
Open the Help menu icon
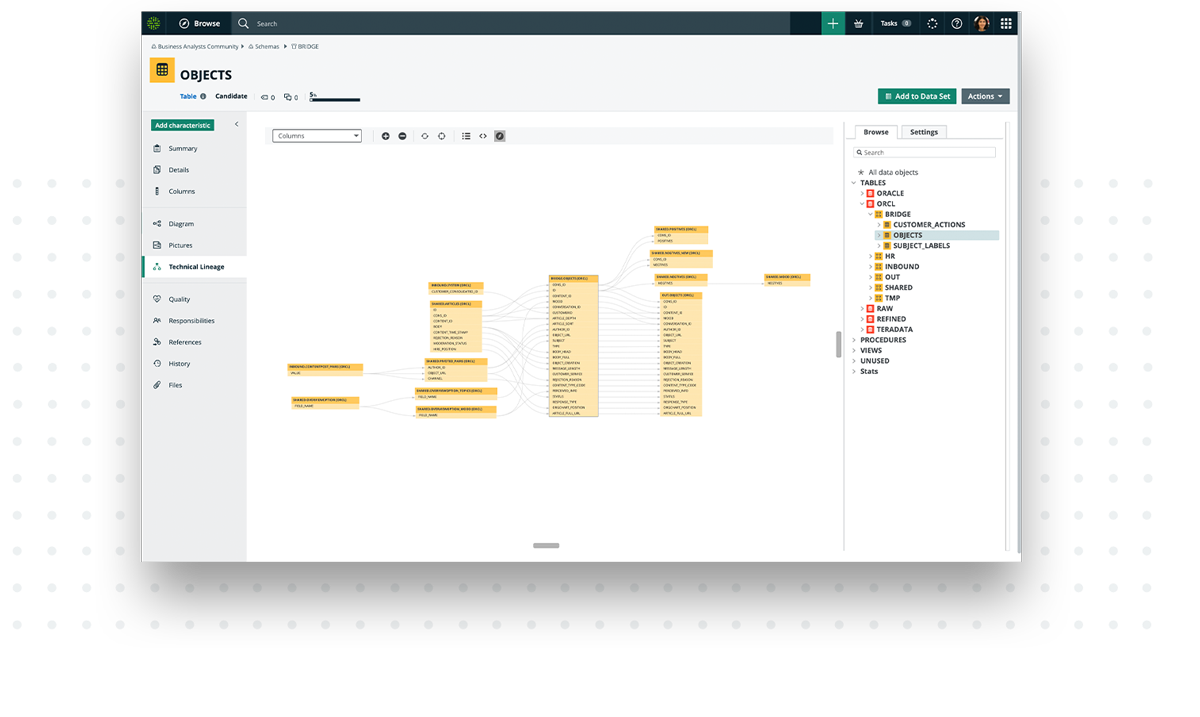pos(955,22)
